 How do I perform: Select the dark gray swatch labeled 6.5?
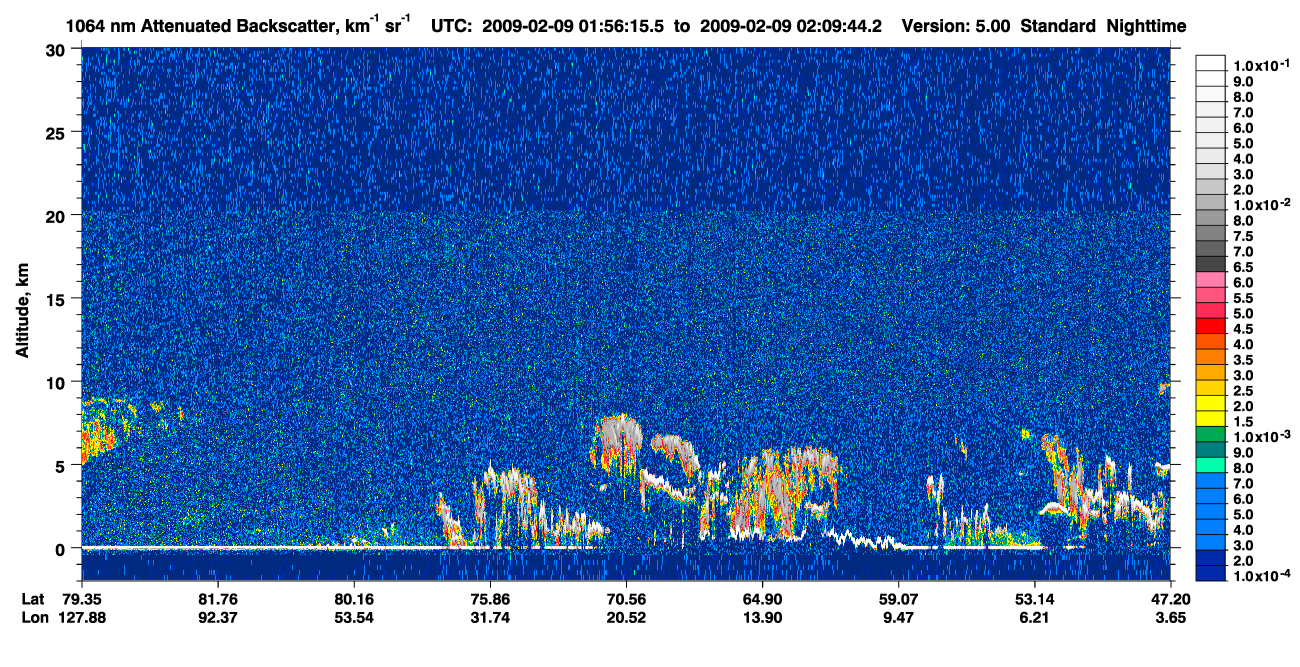tap(1210, 265)
